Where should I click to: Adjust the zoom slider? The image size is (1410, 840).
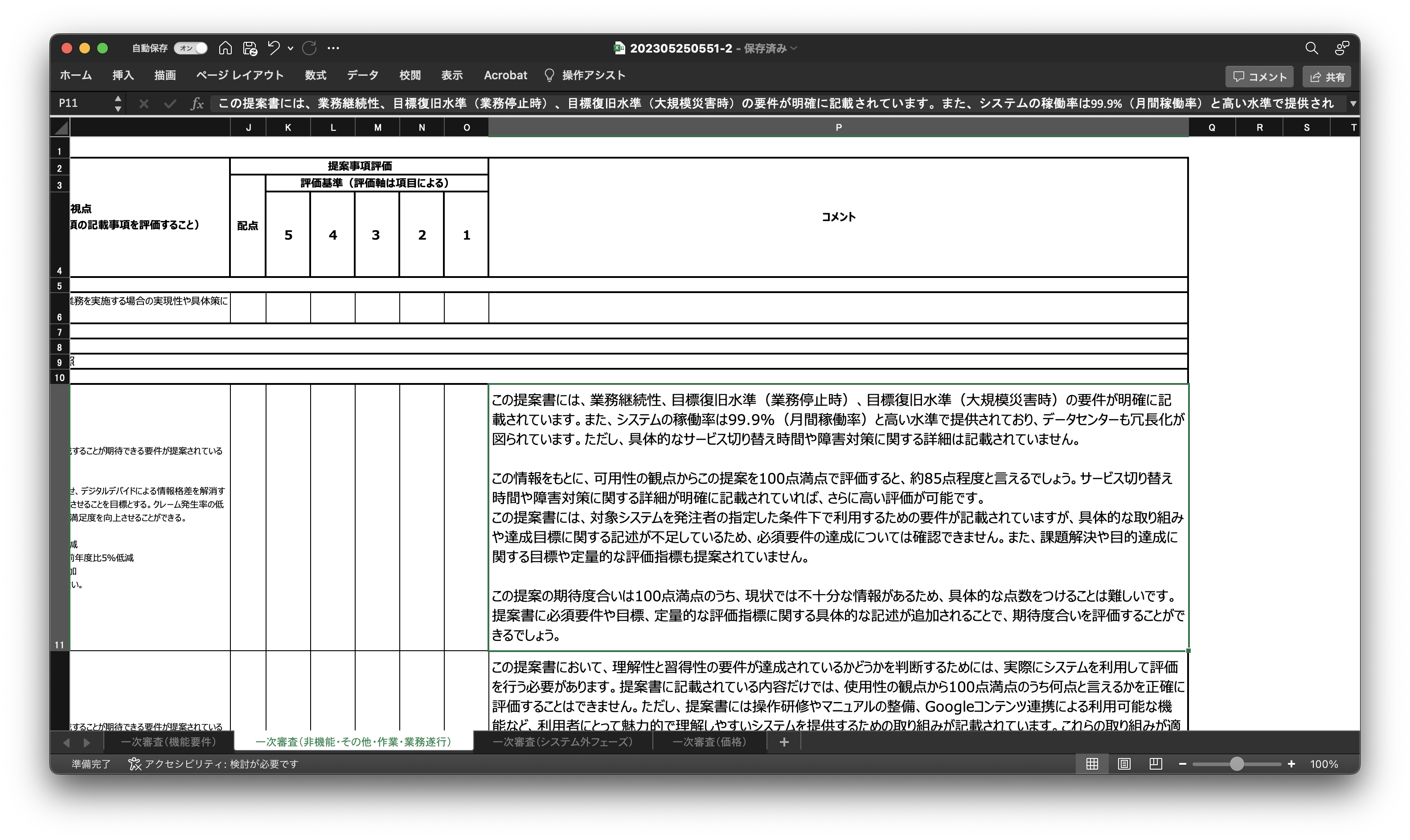pyautogui.click(x=1237, y=763)
